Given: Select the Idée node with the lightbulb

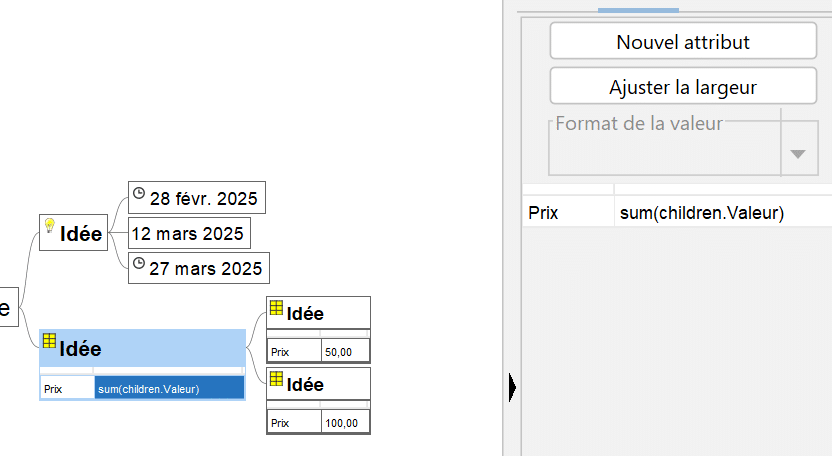Looking at the screenshot, I should tap(81, 234).
